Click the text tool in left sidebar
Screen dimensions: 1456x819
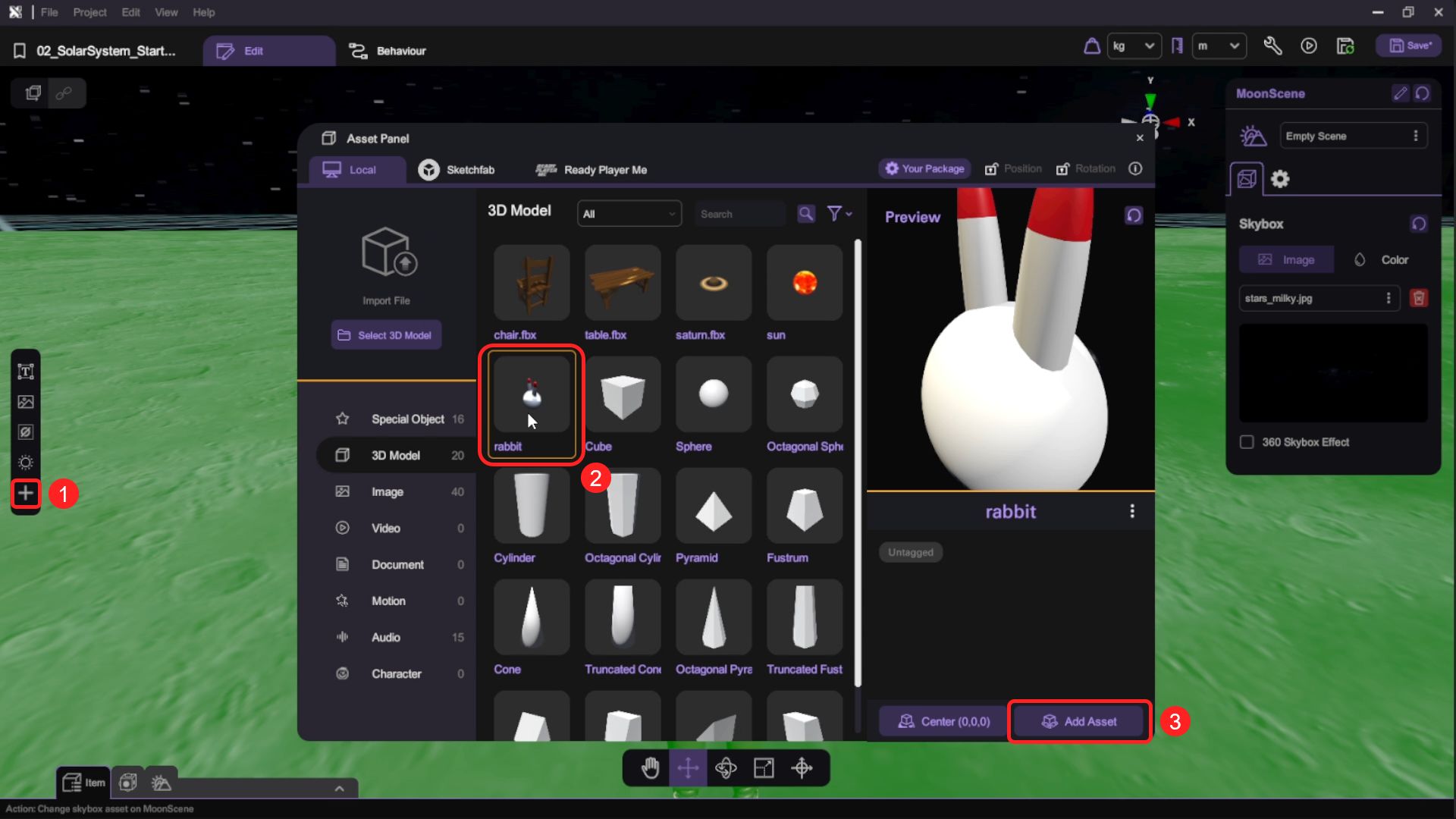click(26, 372)
